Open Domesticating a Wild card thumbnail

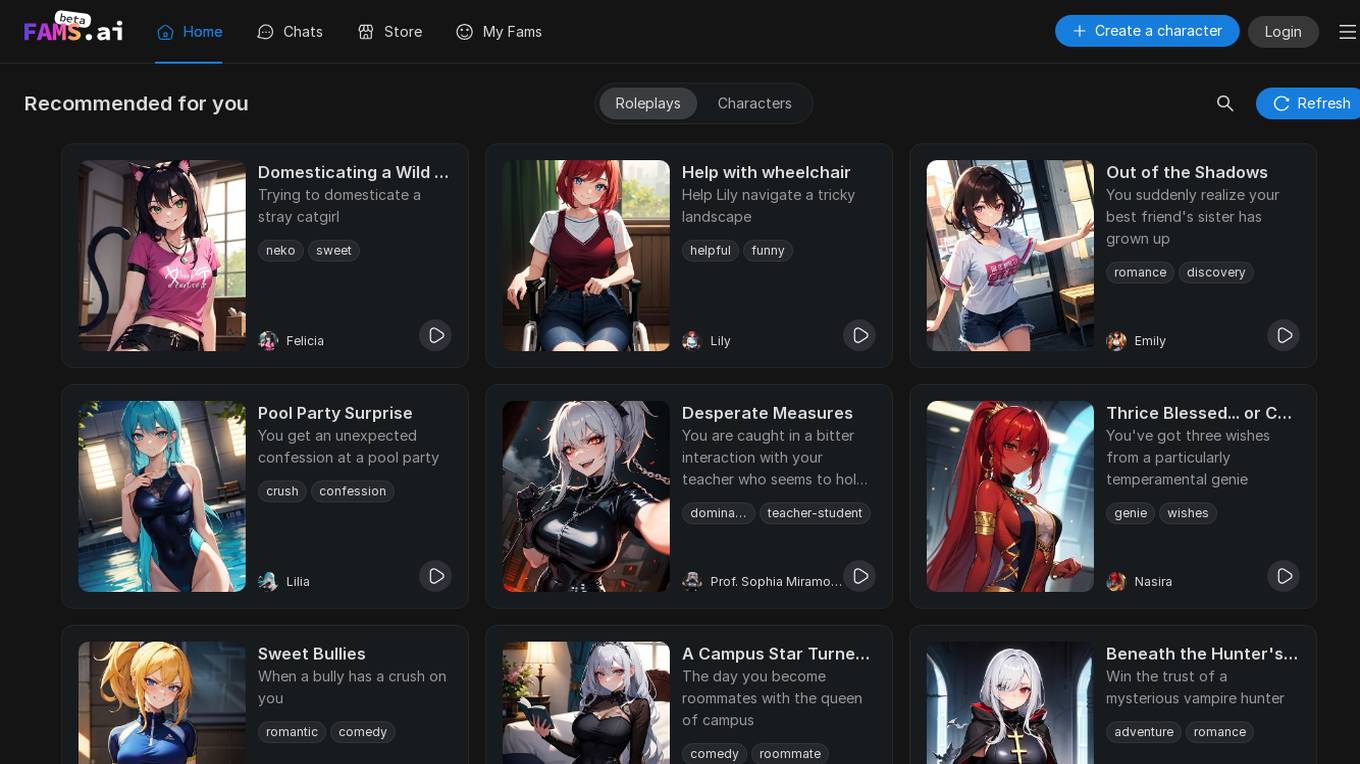tap(162, 256)
